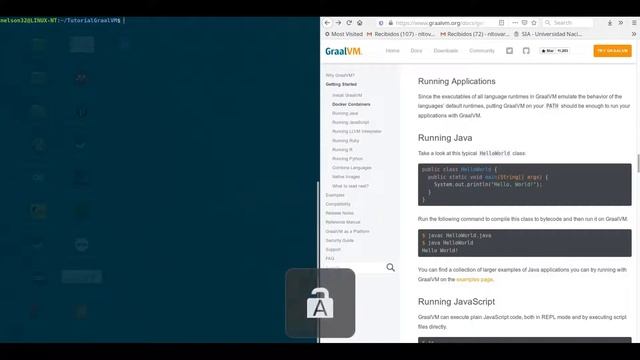Follow the examples page link

pos(474,280)
